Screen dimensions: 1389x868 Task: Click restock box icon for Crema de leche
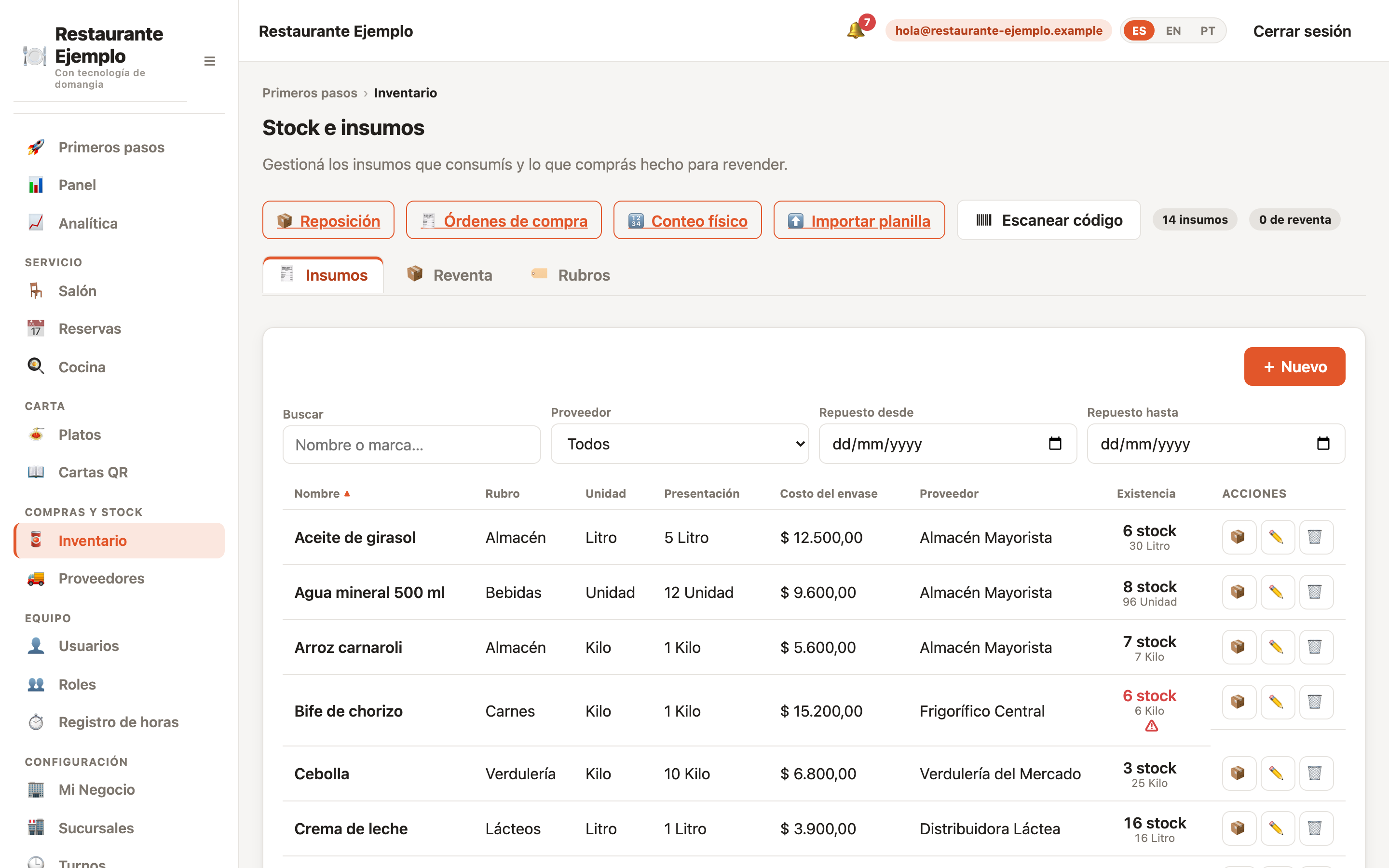coord(1239,828)
